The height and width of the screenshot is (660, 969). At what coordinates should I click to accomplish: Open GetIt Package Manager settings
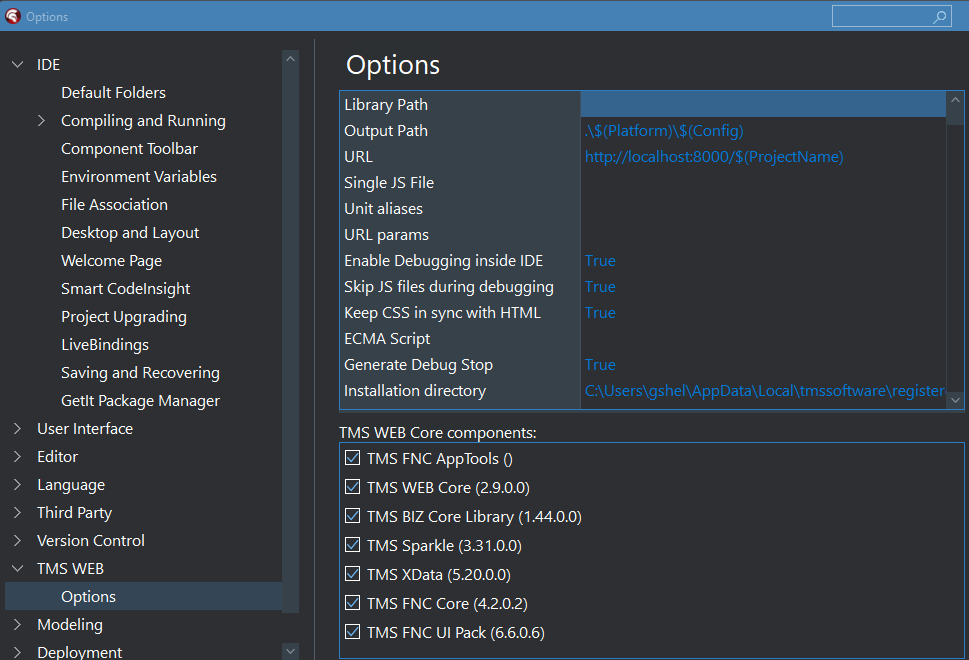[x=140, y=401]
